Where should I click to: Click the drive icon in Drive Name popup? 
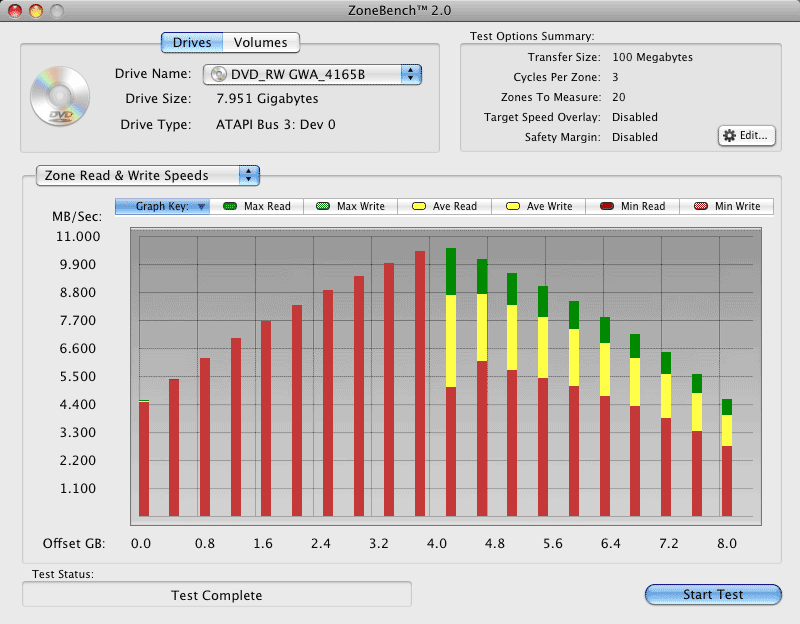point(217,74)
